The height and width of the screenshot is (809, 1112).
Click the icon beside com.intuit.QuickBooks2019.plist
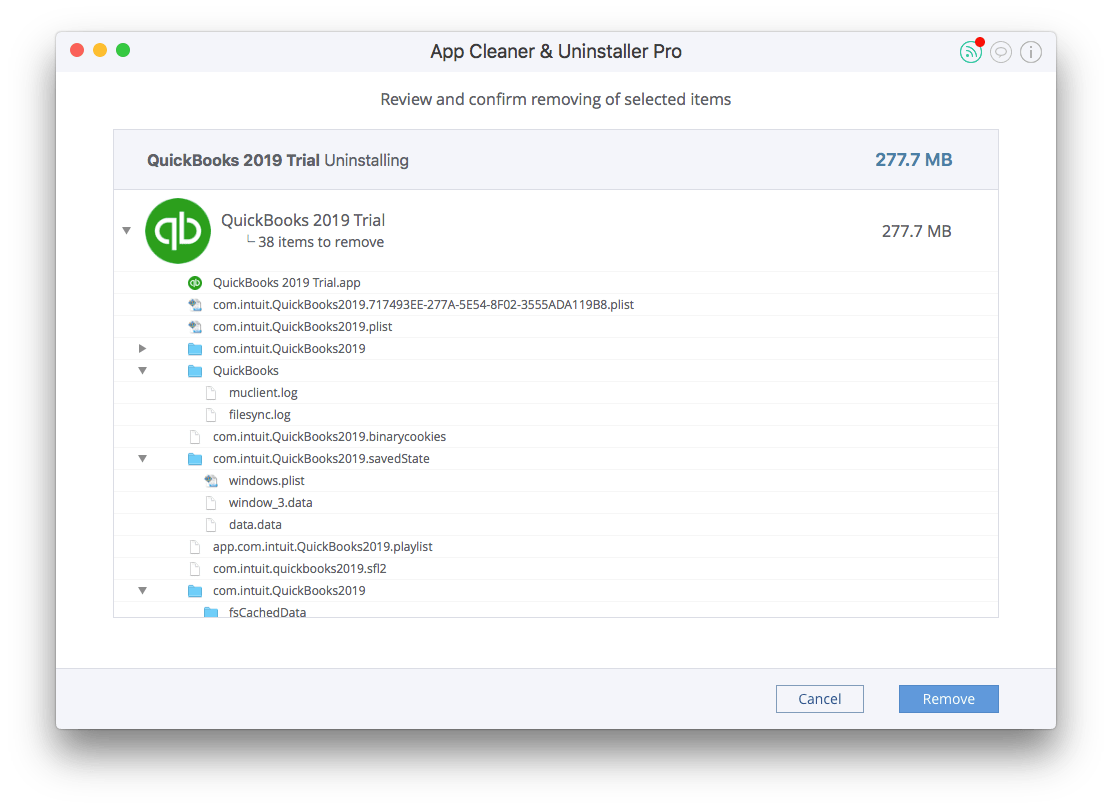[x=195, y=327]
